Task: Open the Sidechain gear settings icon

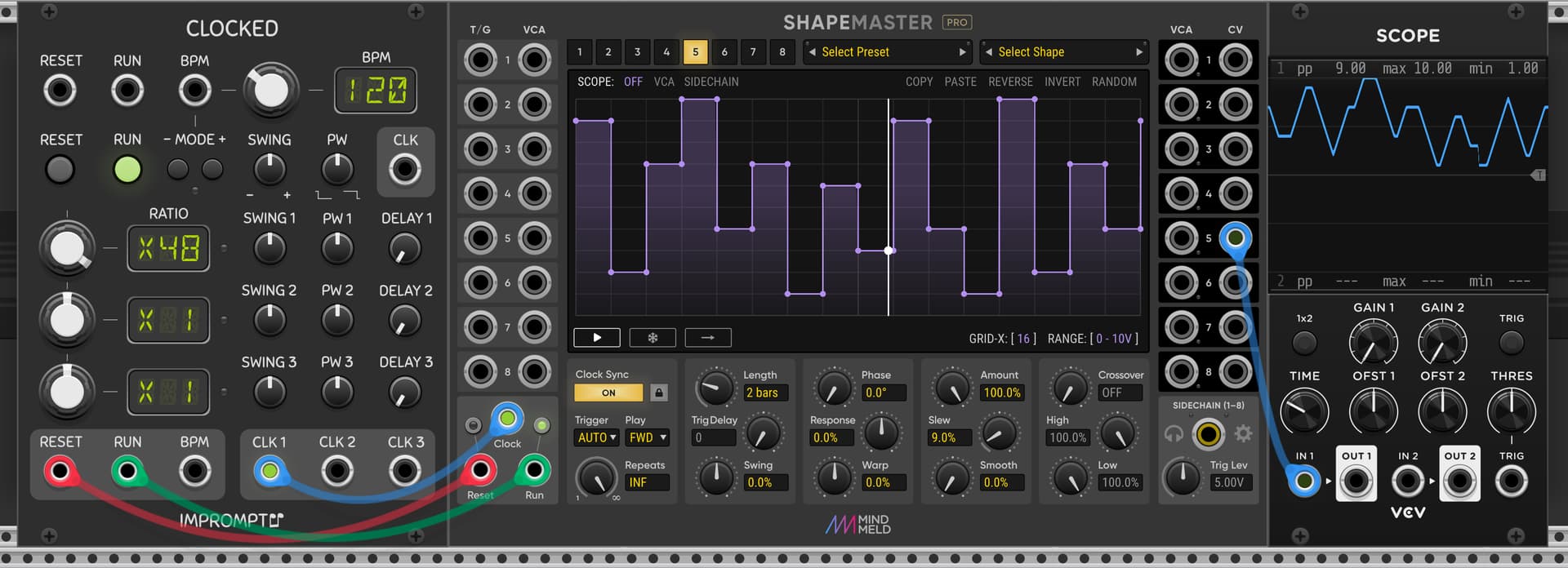Action: [x=1243, y=433]
